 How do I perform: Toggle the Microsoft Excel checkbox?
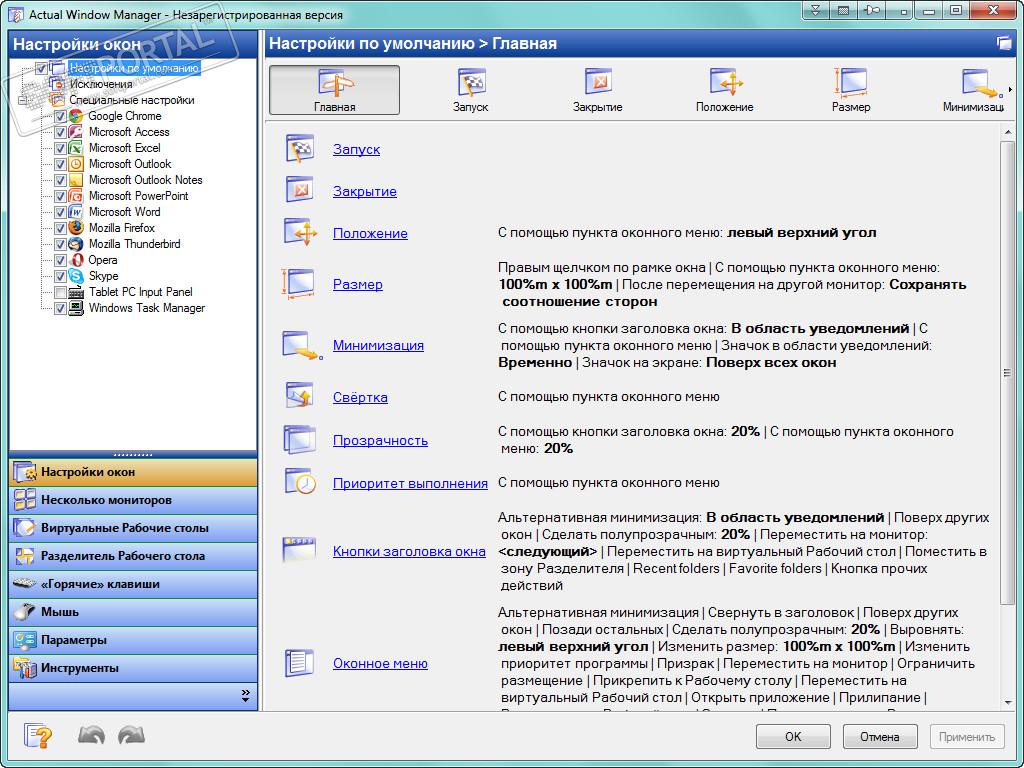[x=59, y=148]
